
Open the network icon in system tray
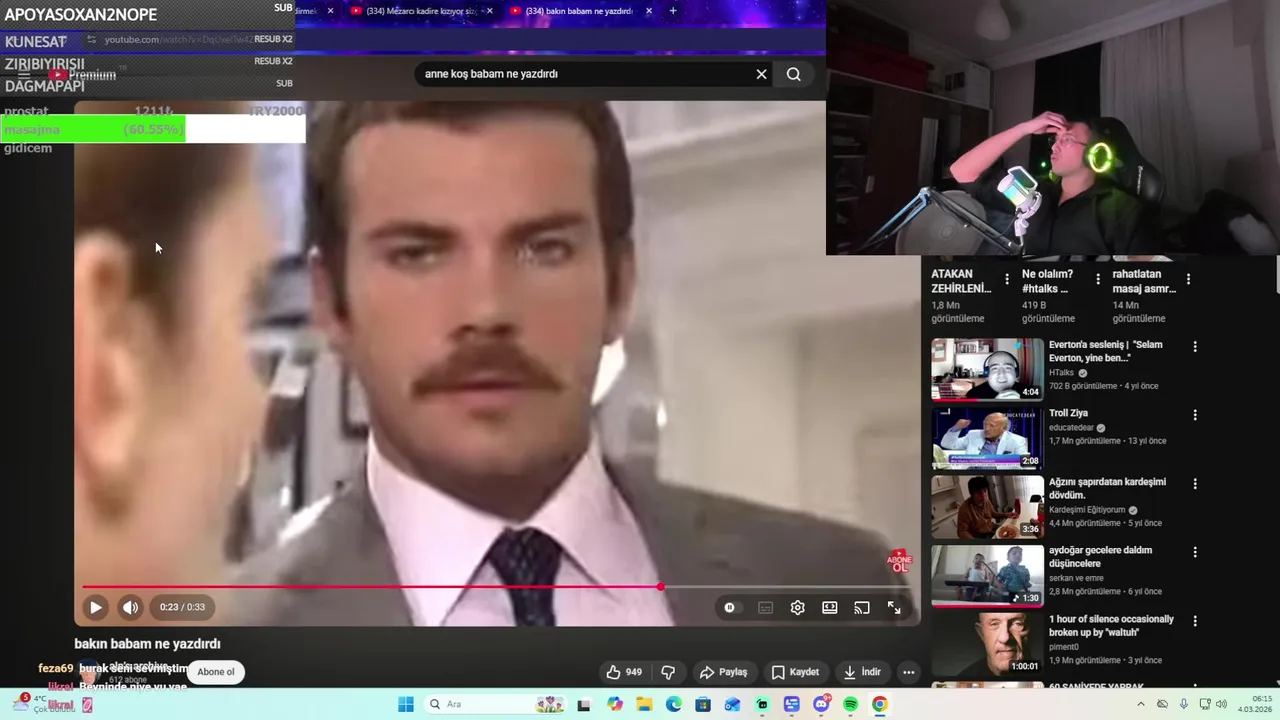[x=1204, y=704]
